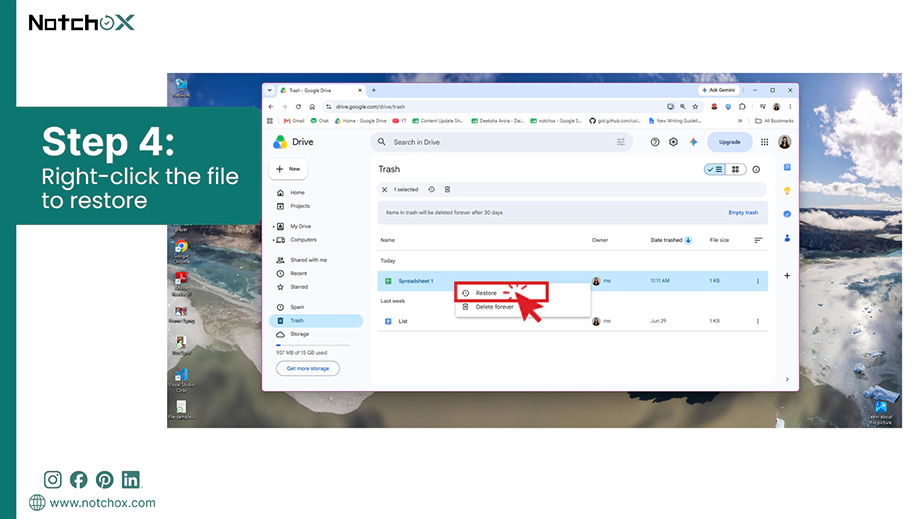Open the Visual Studio Code desktop shortcut
Screen dimensions: 922x519
tap(181, 380)
